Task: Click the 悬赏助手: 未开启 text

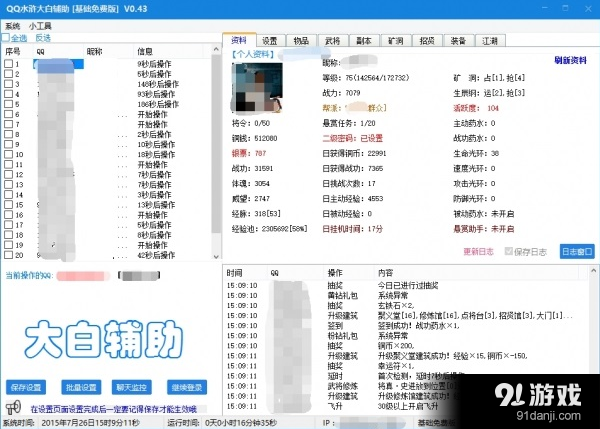Action: [x=483, y=229]
